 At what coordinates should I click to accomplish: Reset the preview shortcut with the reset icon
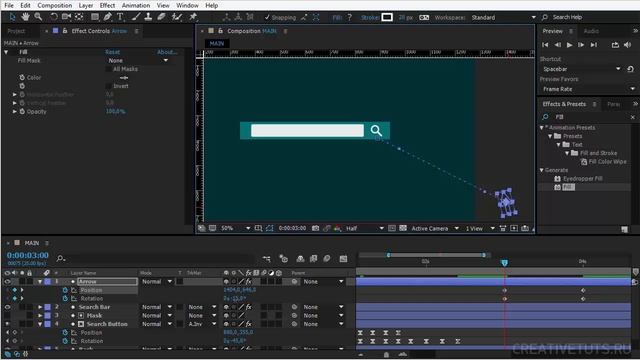(x=631, y=69)
